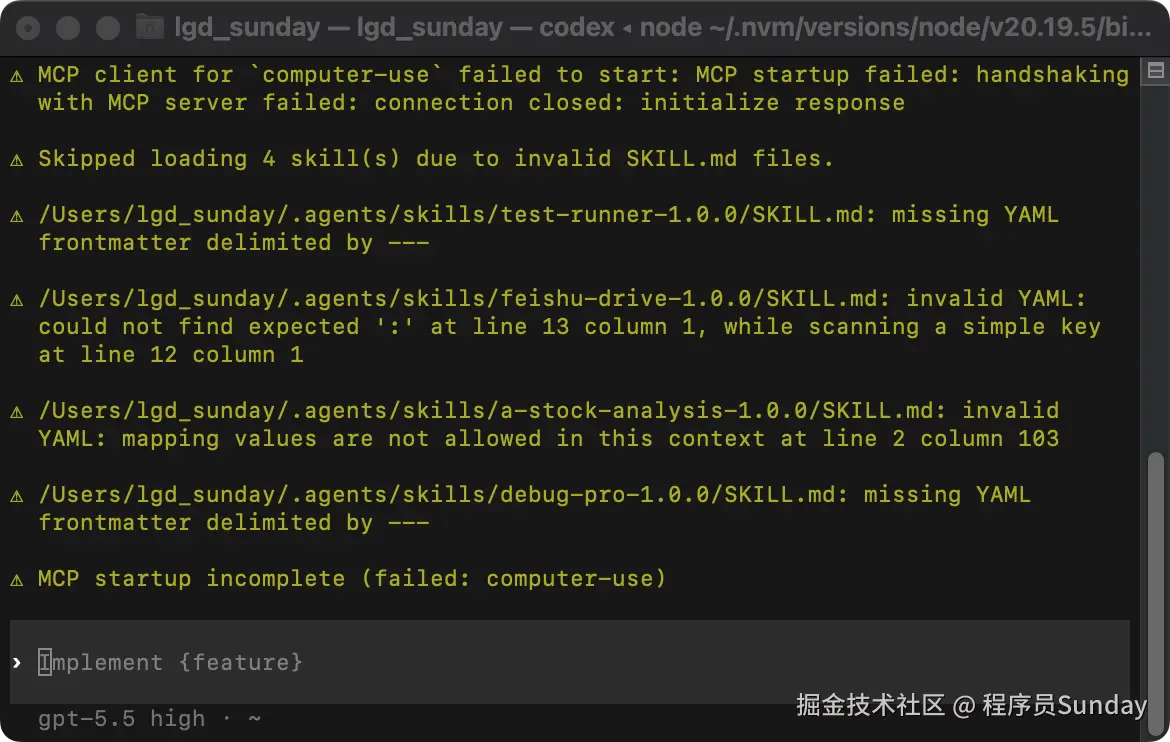Click warning icon beside the test-runner SKILL.md error
The image size is (1170, 742).
point(16,216)
